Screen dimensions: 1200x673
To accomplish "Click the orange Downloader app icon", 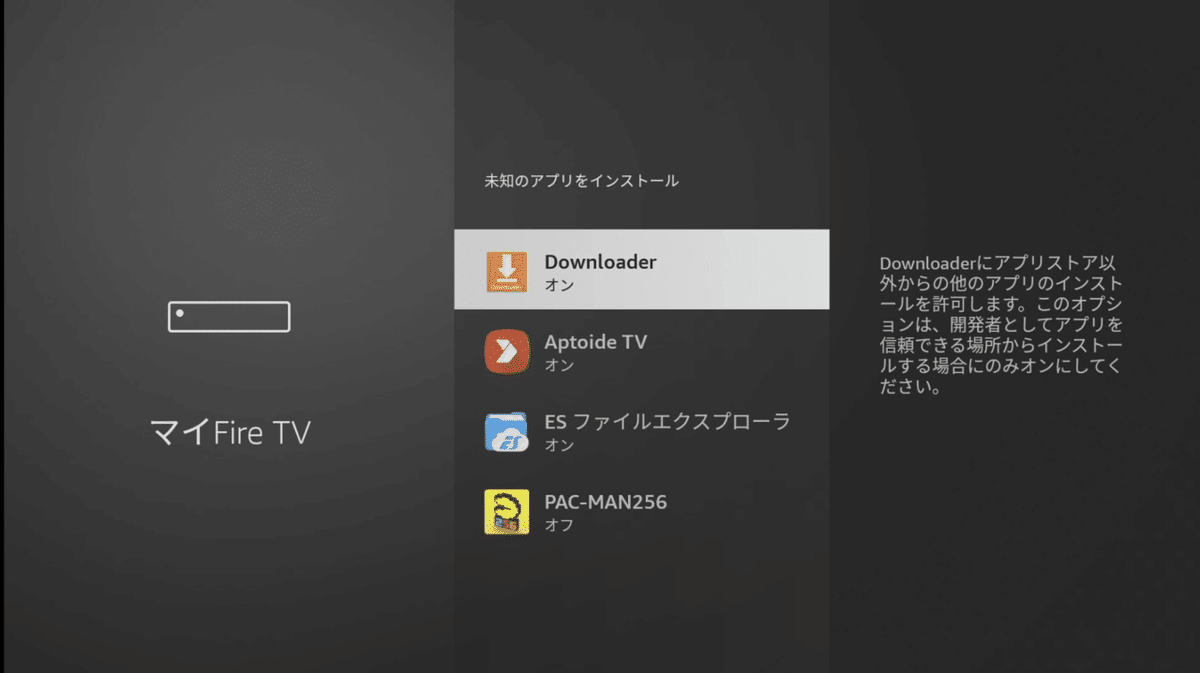I will click(x=506, y=272).
